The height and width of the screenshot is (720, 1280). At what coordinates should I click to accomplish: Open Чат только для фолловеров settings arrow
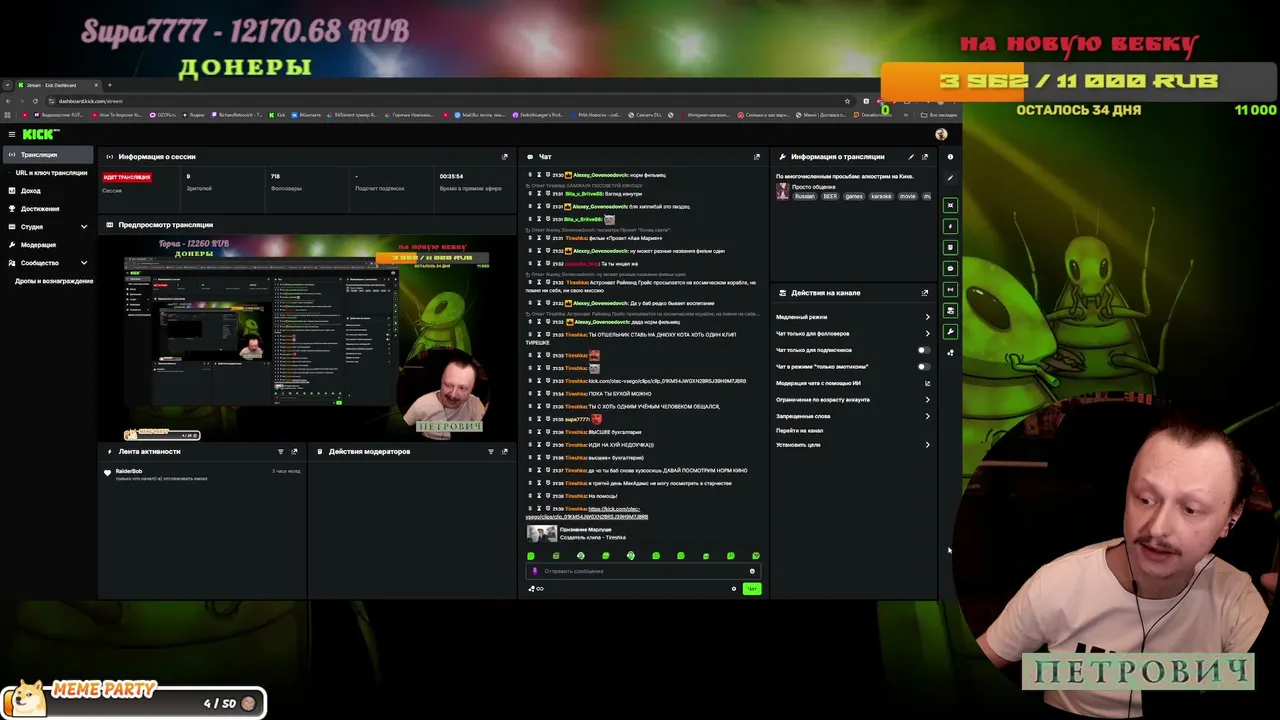[x=927, y=334]
